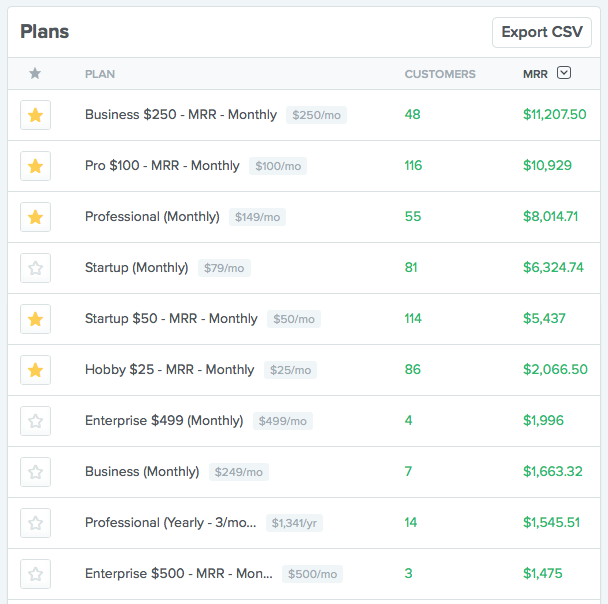This screenshot has height=604, width=608.
Task: Open the Business $250 - MRR - Monthly plan
Action: click(180, 115)
